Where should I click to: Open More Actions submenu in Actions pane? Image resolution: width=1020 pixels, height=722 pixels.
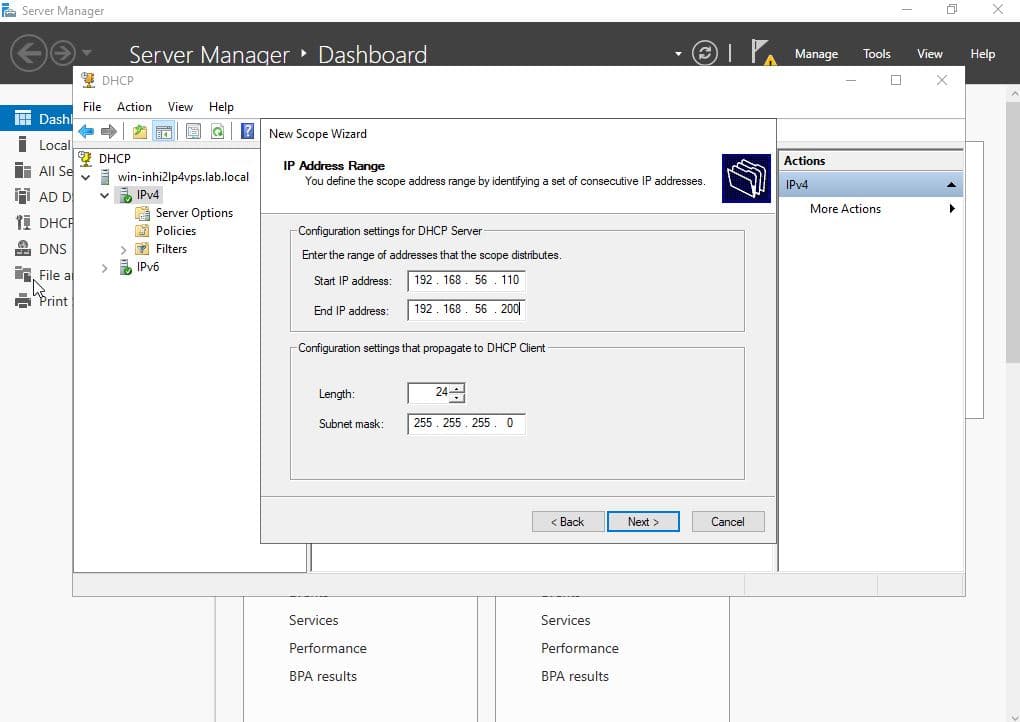[845, 209]
